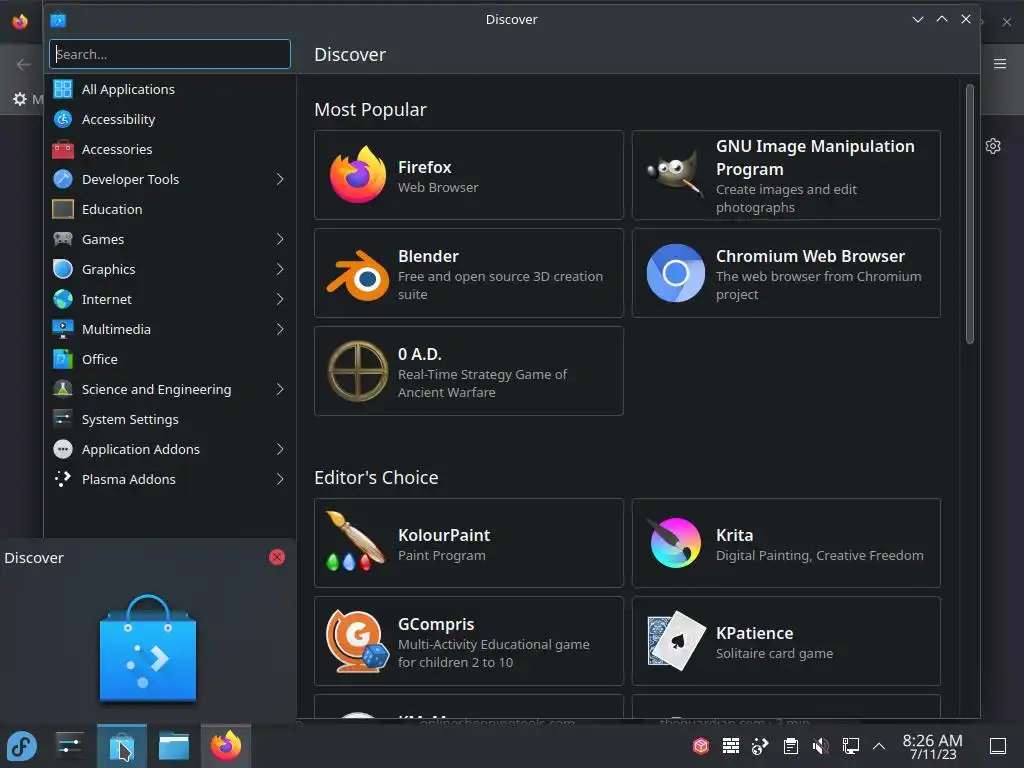This screenshot has height=768, width=1024.
Task: Open the Accessories category
Action: coord(170,149)
